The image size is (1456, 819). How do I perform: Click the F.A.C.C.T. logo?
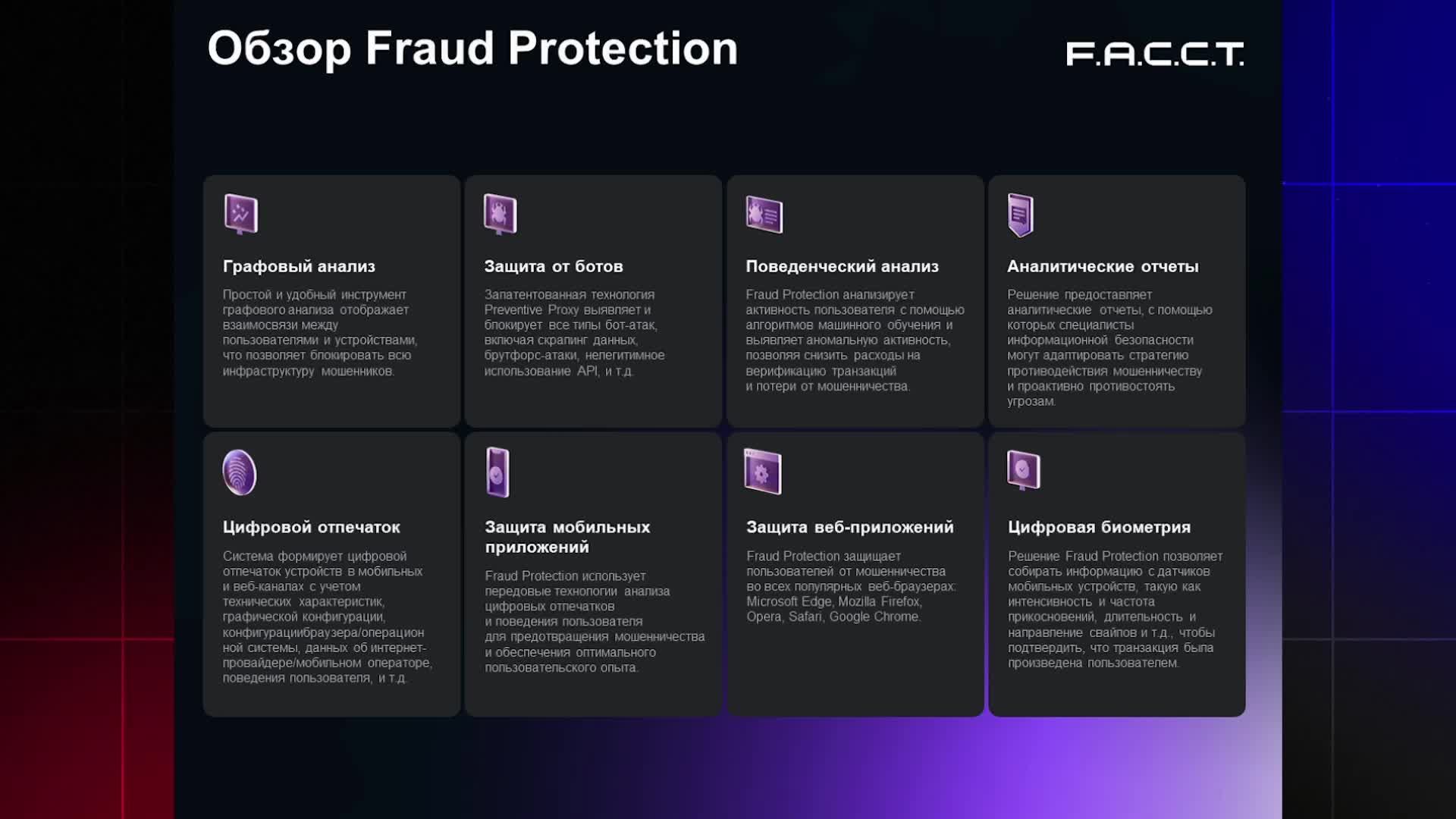[1155, 54]
